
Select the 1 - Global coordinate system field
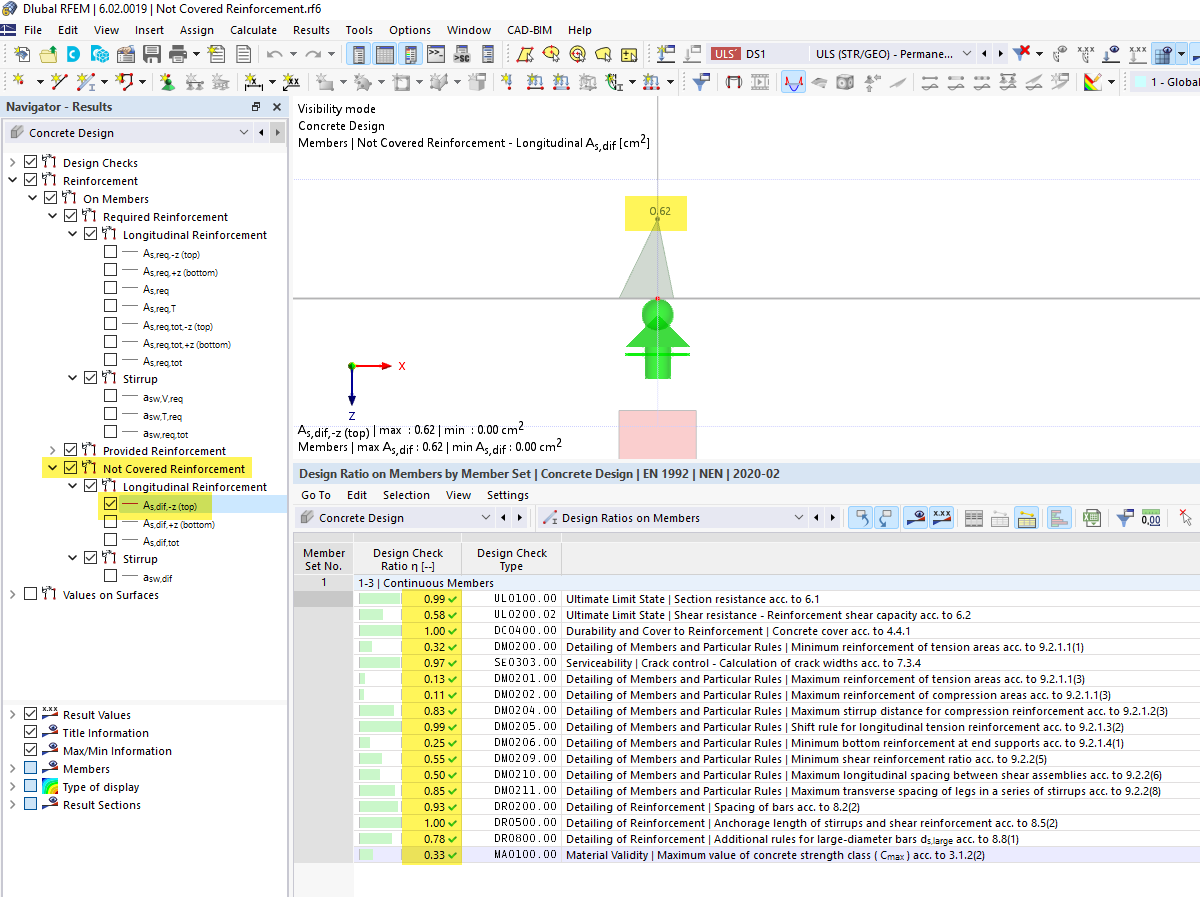(x=1166, y=82)
